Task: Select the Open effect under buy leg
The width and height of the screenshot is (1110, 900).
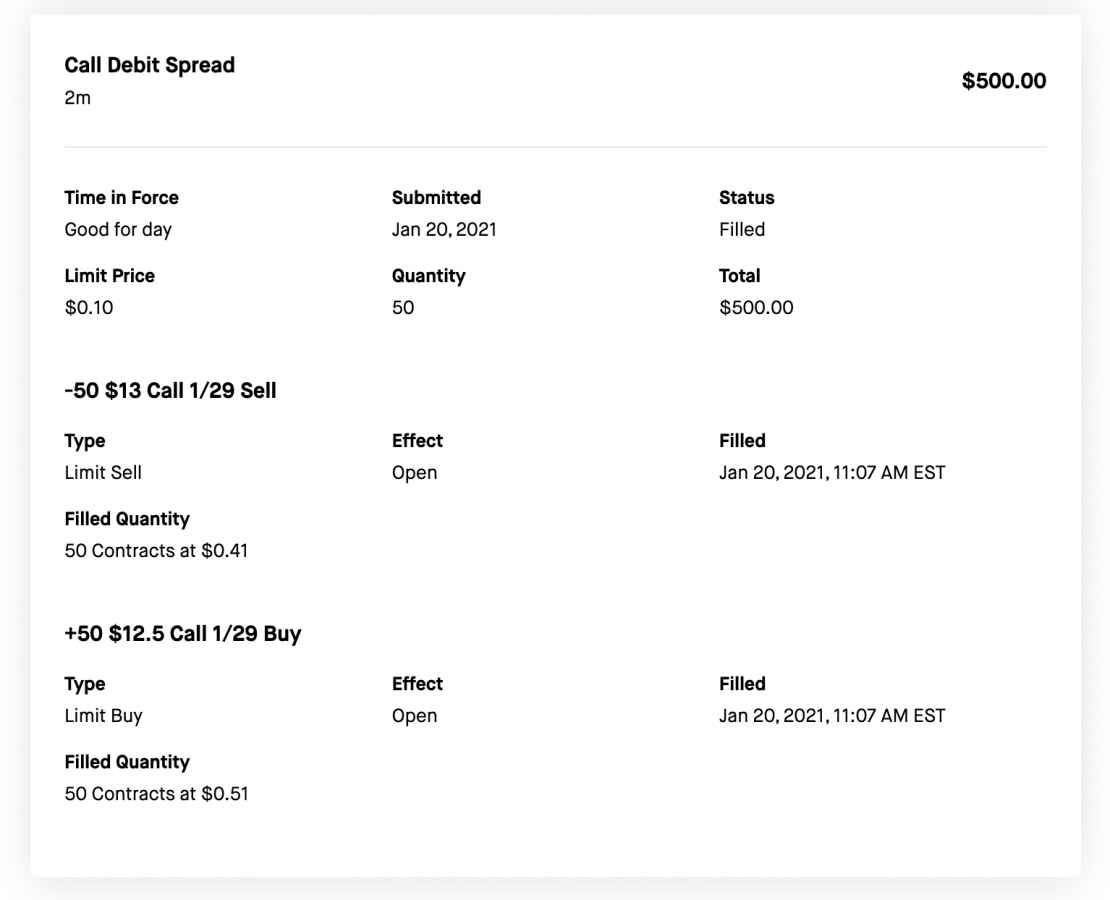Action: pos(414,715)
